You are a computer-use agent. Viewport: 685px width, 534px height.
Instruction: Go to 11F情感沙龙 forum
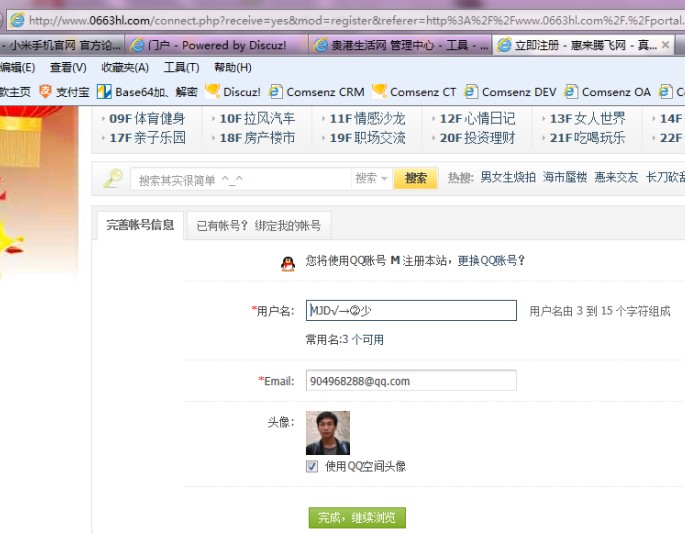click(x=367, y=118)
